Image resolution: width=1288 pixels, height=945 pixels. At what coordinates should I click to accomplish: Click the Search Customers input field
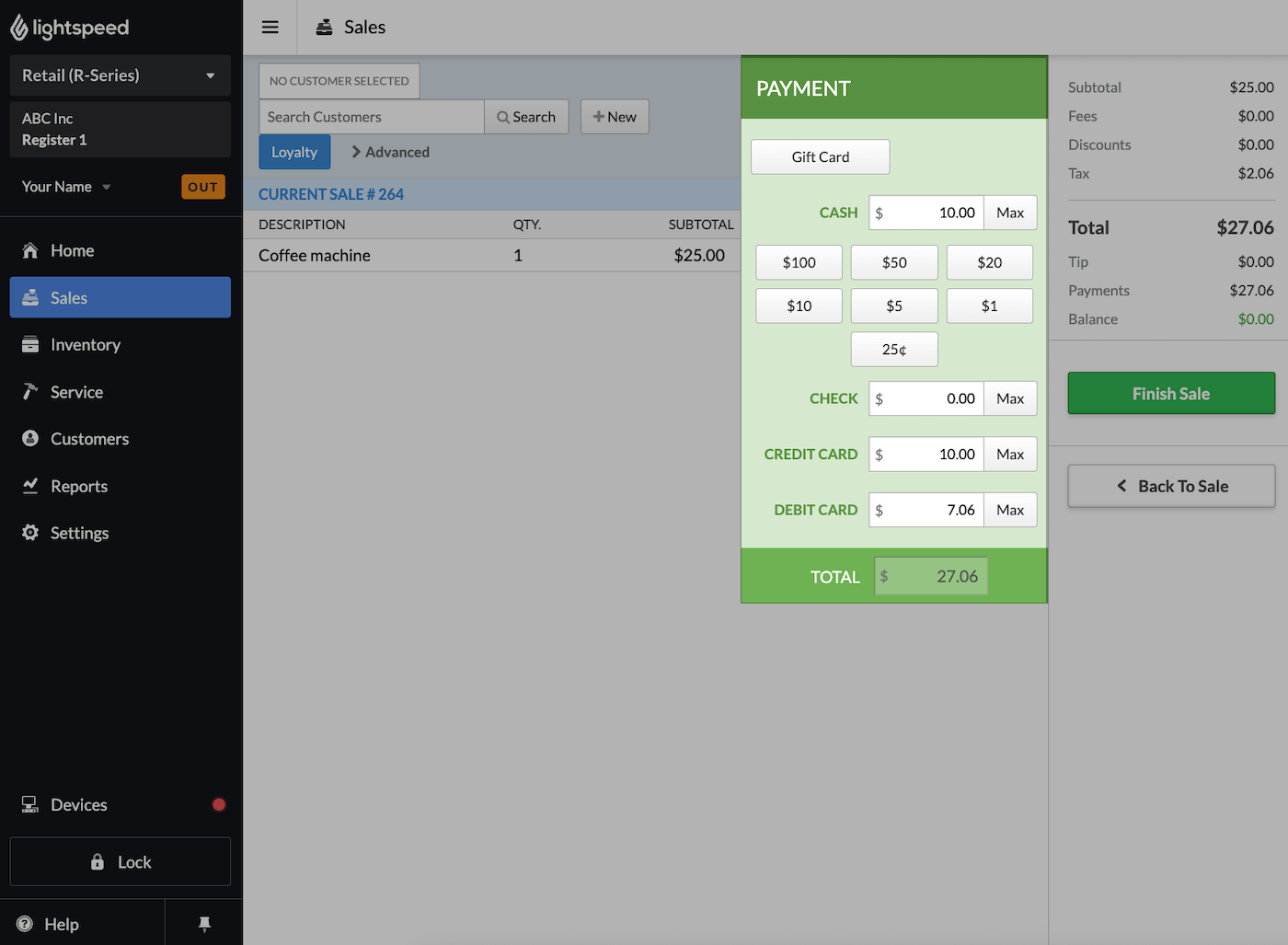coord(371,117)
